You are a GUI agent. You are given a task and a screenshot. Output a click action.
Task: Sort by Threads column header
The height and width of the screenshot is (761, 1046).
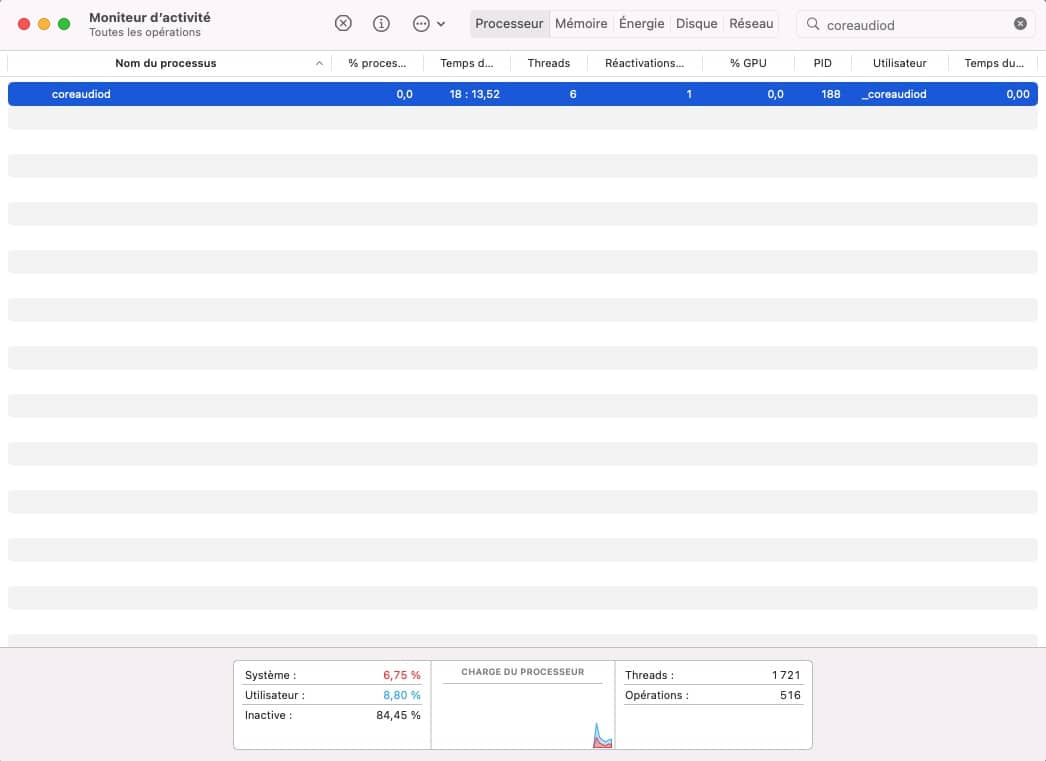(548, 63)
